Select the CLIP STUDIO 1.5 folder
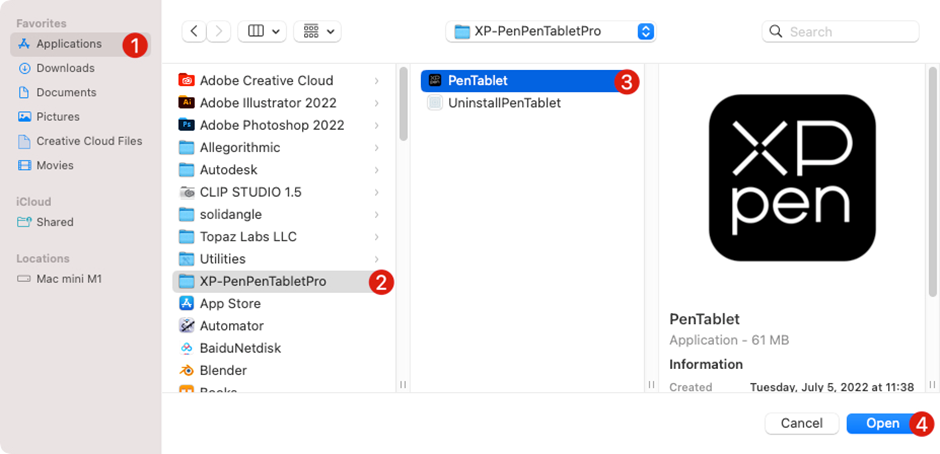 coord(250,192)
